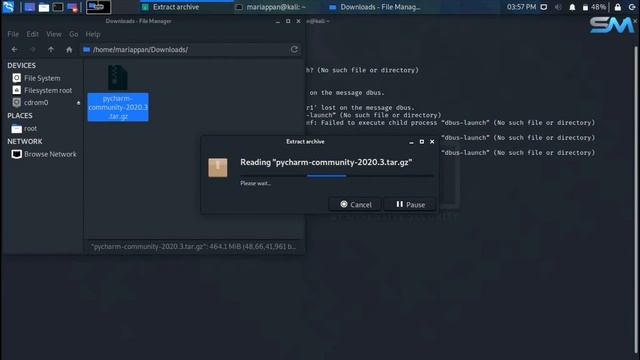The image size is (640, 360).
Task: Open File menu in File Manager
Action: pos(13,34)
